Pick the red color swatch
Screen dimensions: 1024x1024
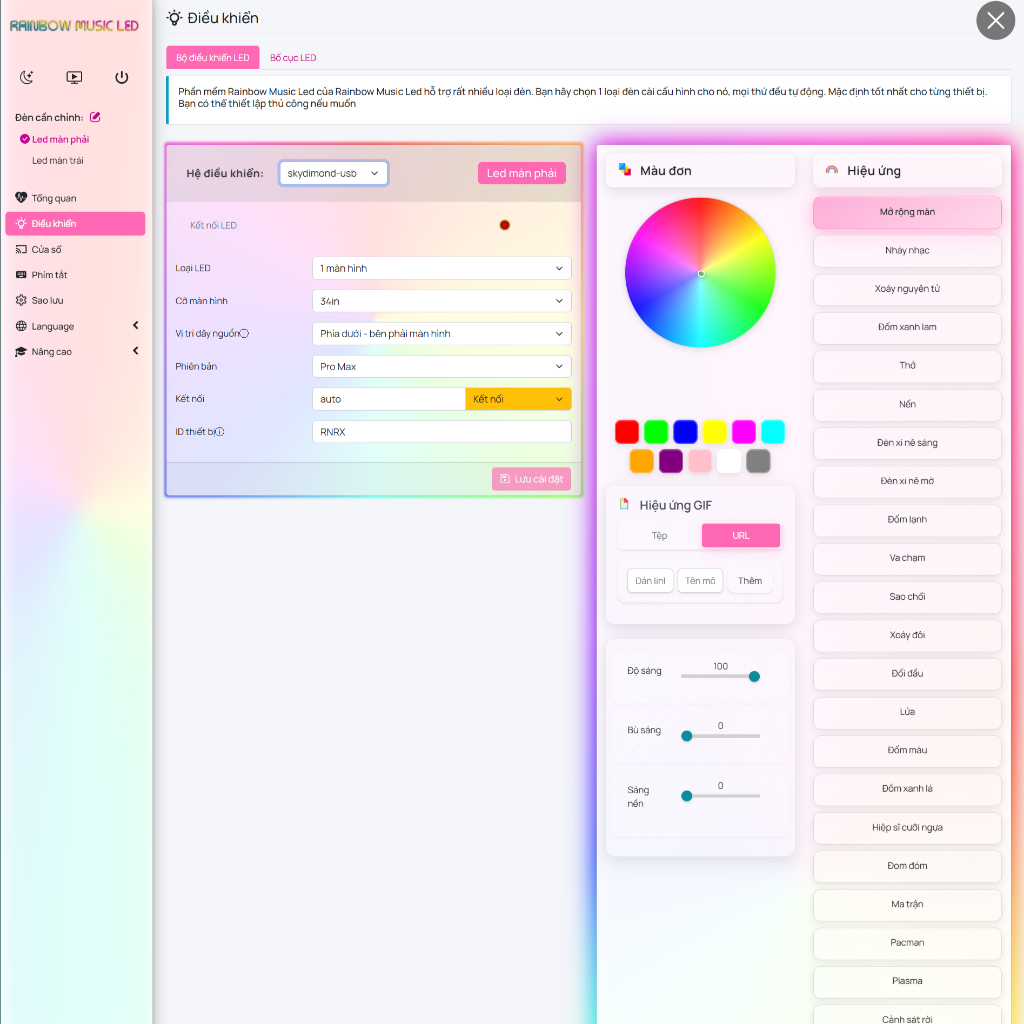[627, 432]
